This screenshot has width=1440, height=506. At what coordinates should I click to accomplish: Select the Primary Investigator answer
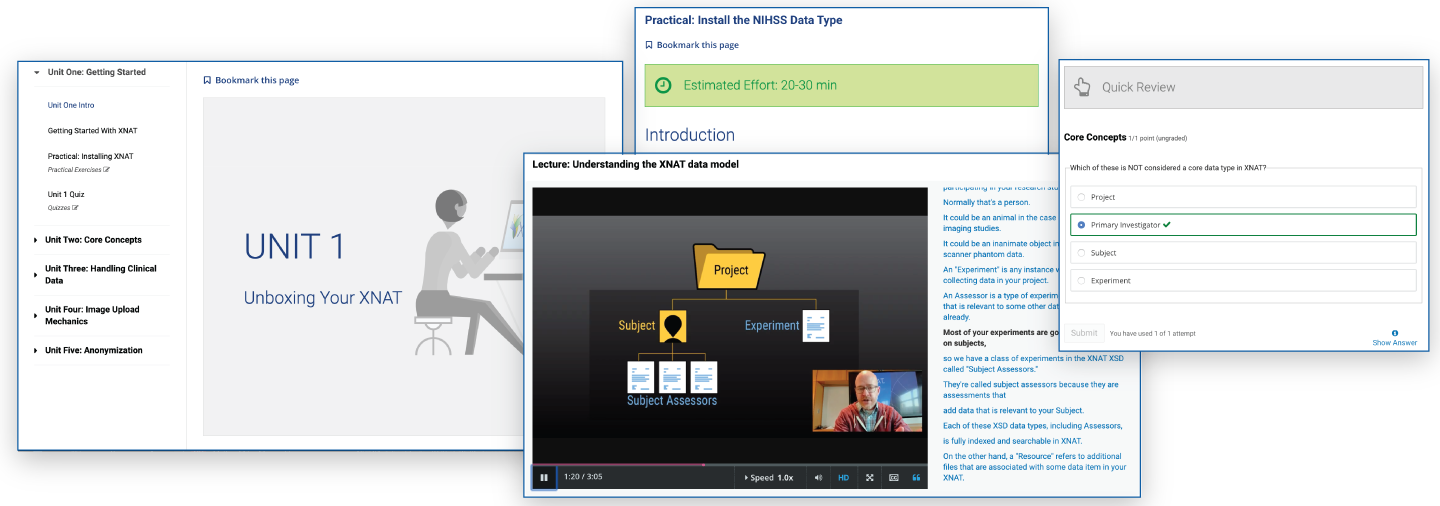1243,225
